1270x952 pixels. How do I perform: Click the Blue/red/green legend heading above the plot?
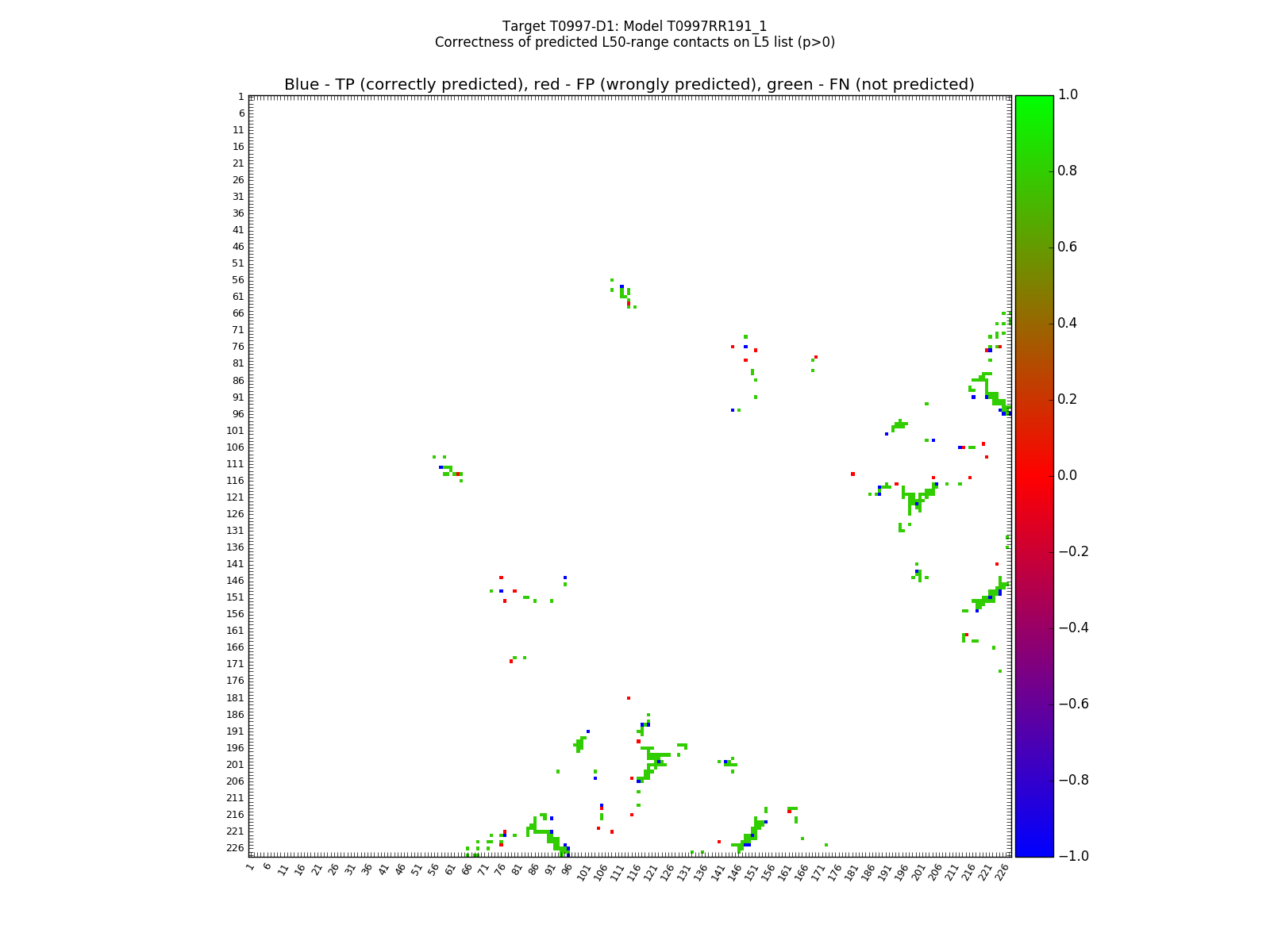[x=629, y=85]
